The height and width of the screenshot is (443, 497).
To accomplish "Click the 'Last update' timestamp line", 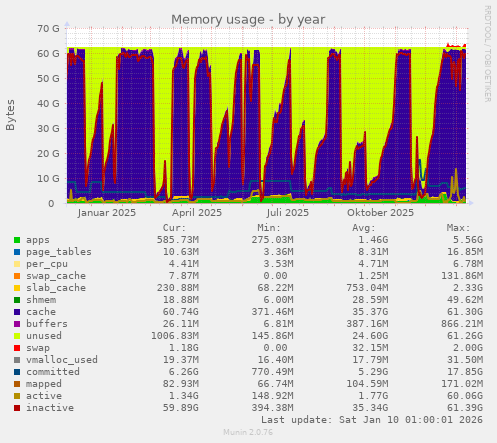I will point(372,420).
